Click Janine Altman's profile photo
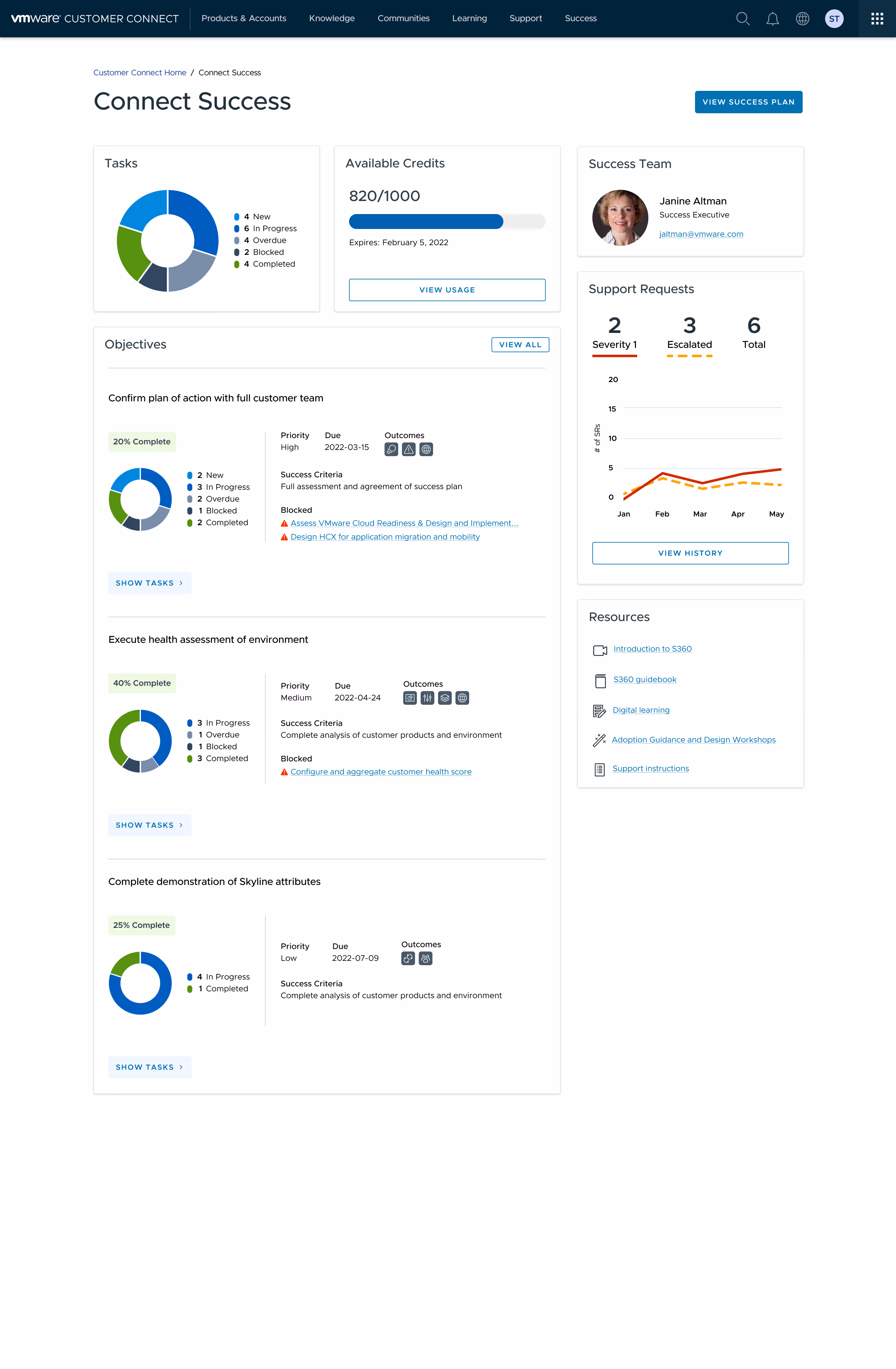 click(x=619, y=217)
